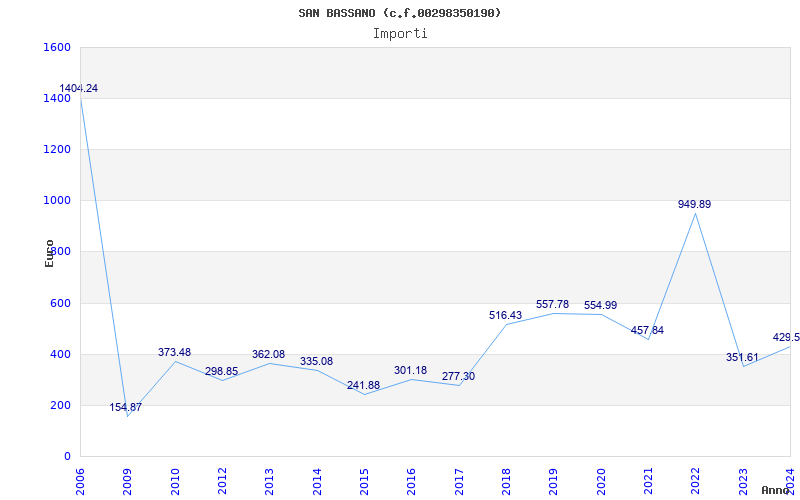Click the 335.08 data label
Screen dimensions: 800x500
point(316,361)
